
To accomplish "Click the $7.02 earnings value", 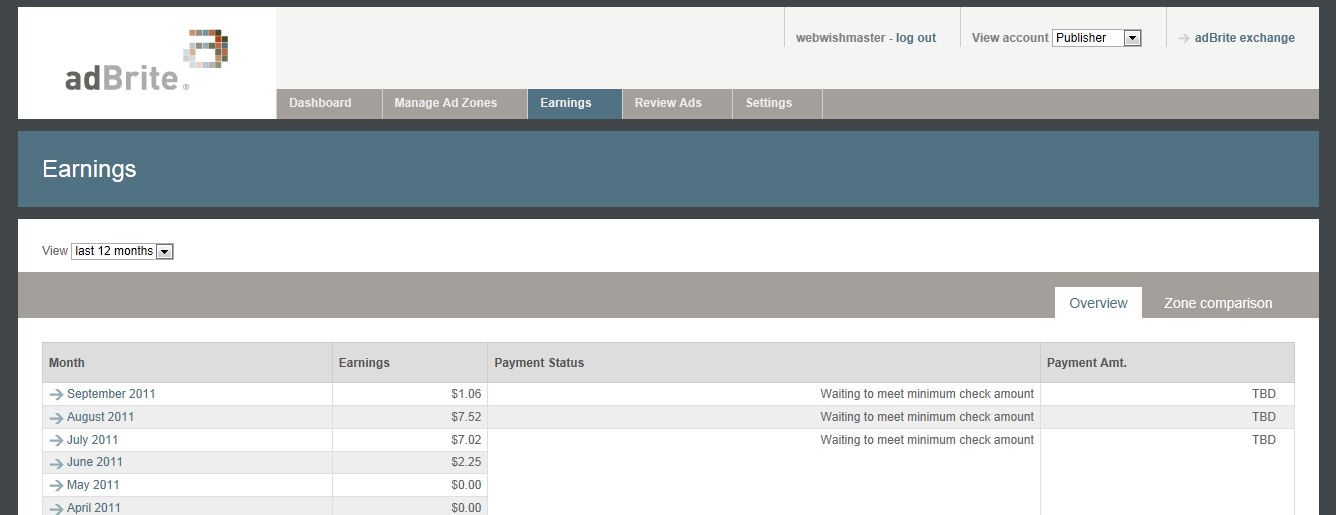I will pyautogui.click(x=466, y=440).
